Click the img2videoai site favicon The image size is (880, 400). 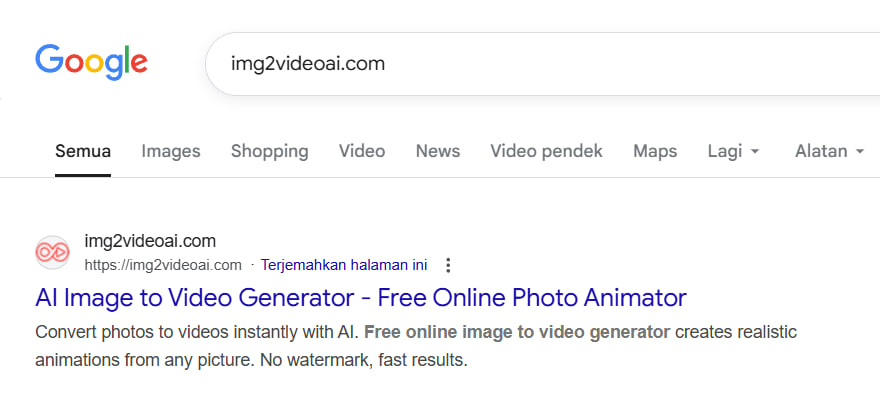click(x=52, y=253)
